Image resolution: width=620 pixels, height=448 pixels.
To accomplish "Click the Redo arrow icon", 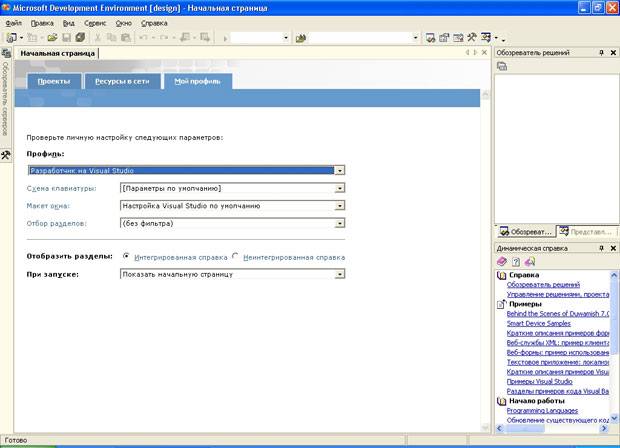I will click(164, 38).
